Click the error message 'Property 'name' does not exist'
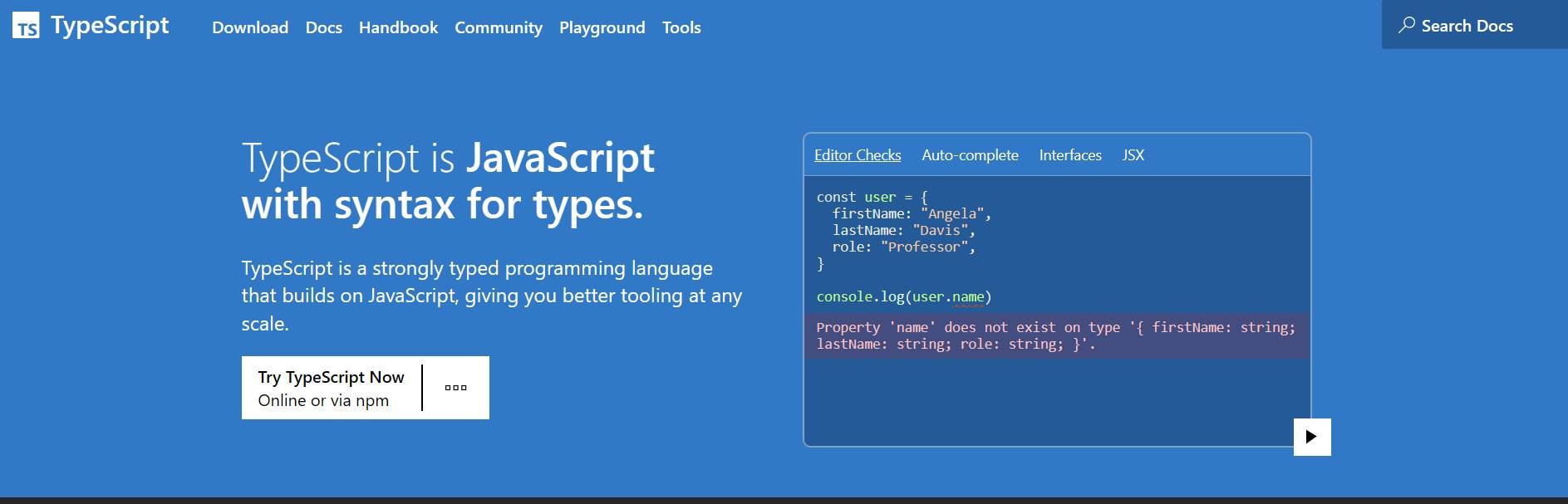This screenshot has width=1568, height=504. pos(1056,335)
